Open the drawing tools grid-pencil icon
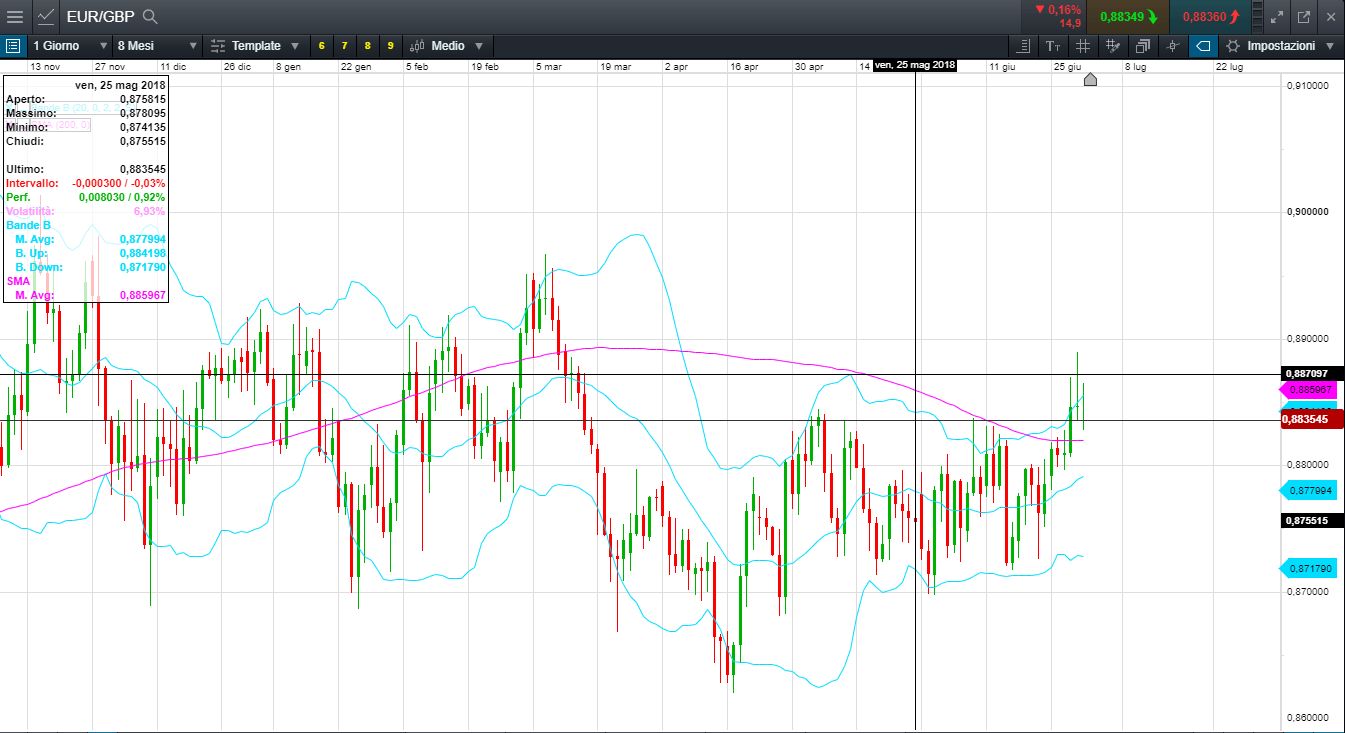Viewport: 1345px width, 733px height. click(1112, 46)
